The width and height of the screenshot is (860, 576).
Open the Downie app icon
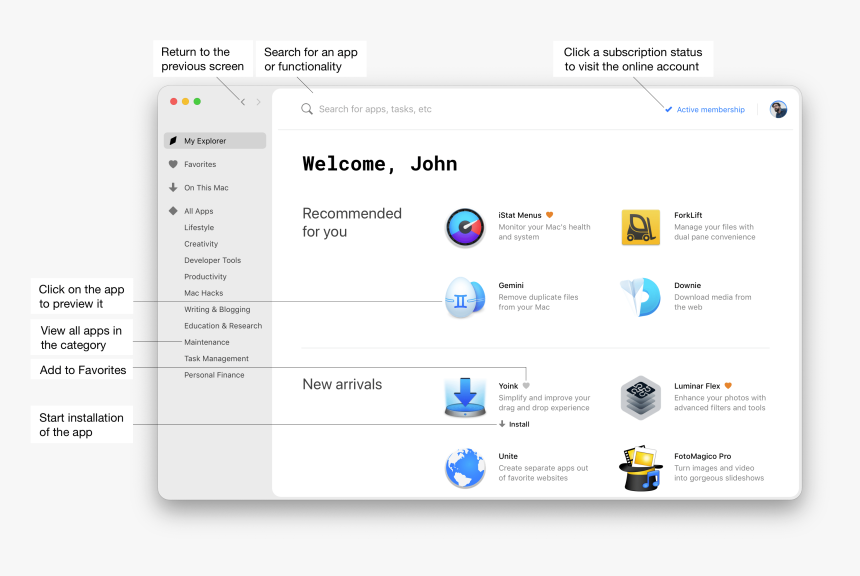tap(640, 298)
